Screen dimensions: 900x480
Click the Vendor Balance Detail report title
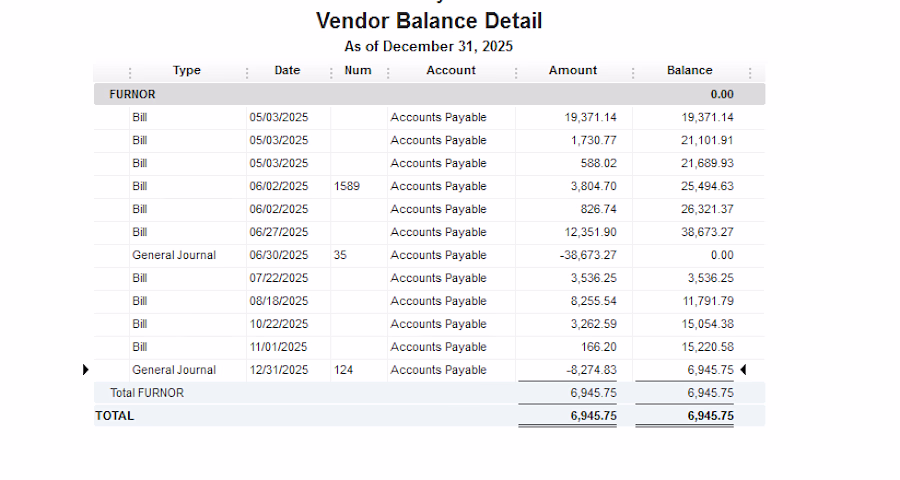[x=429, y=21]
